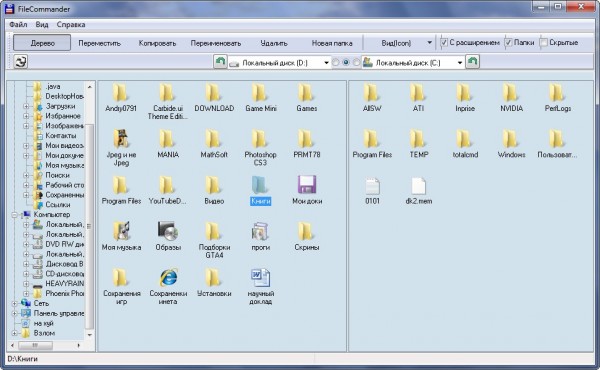Select the Andy0791 folder icon

pos(121,93)
